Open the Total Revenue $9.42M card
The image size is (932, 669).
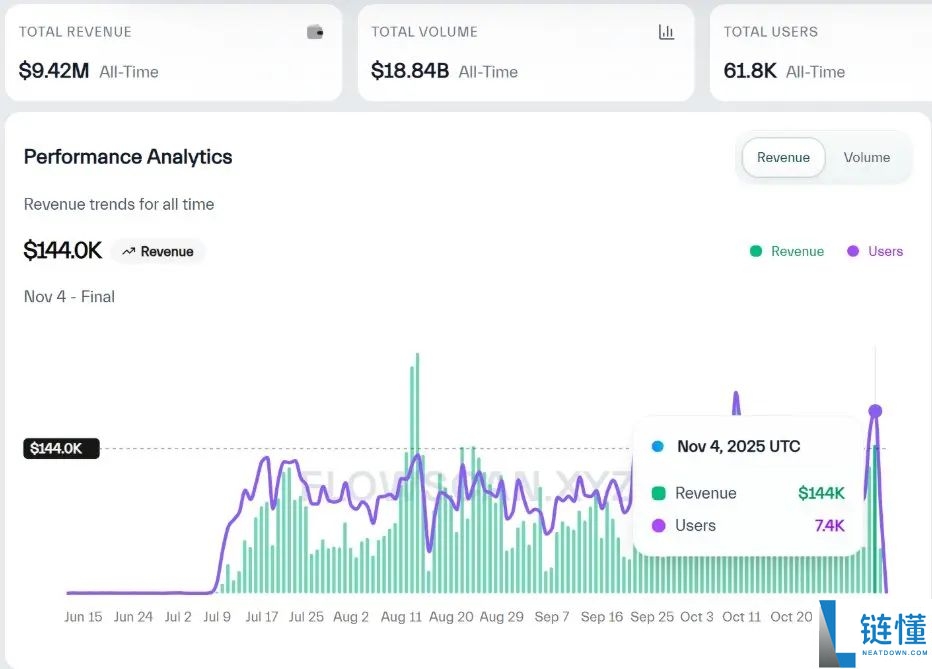click(173, 52)
